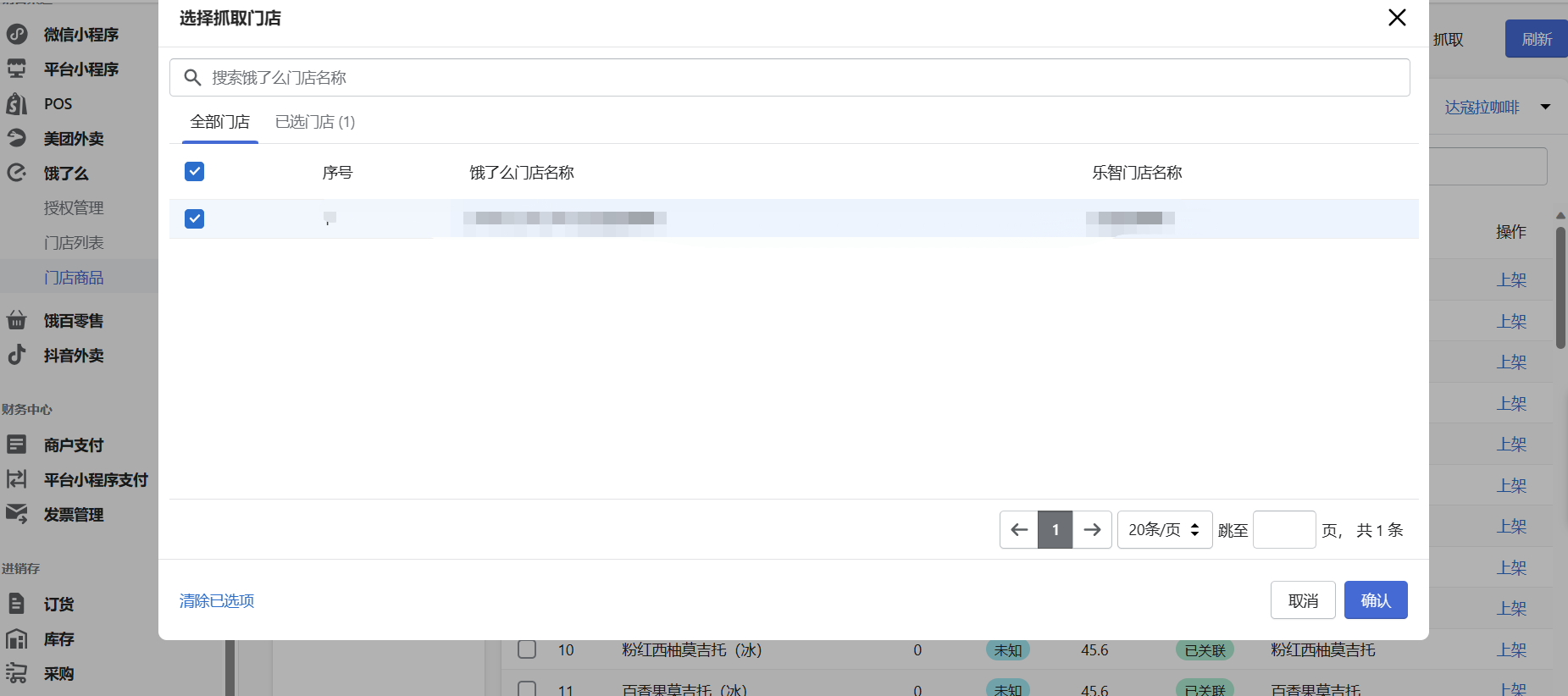Viewport: 1568px width, 696px height.
Task: Click the 乐智门店名称 column header
Action: [x=1137, y=173]
